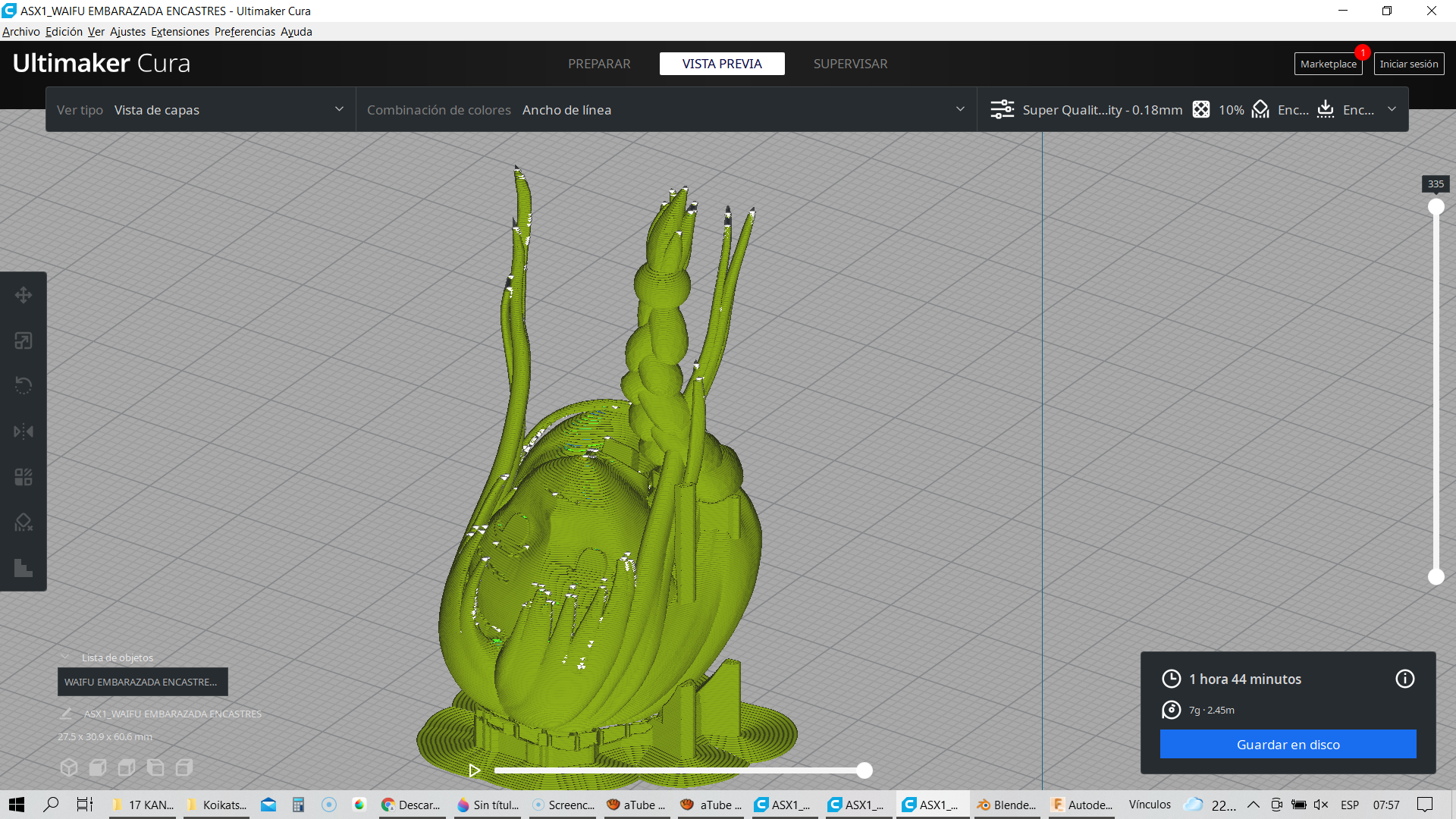Open the Ayuda menu

[297, 32]
